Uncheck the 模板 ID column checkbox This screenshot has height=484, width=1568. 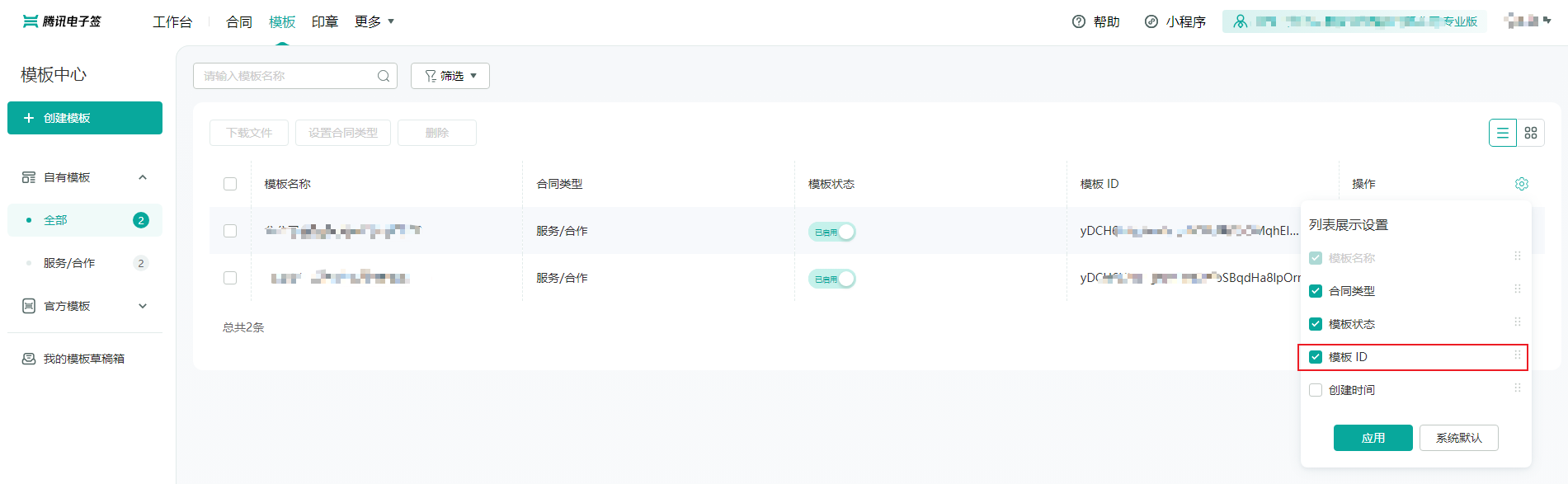click(1316, 357)
